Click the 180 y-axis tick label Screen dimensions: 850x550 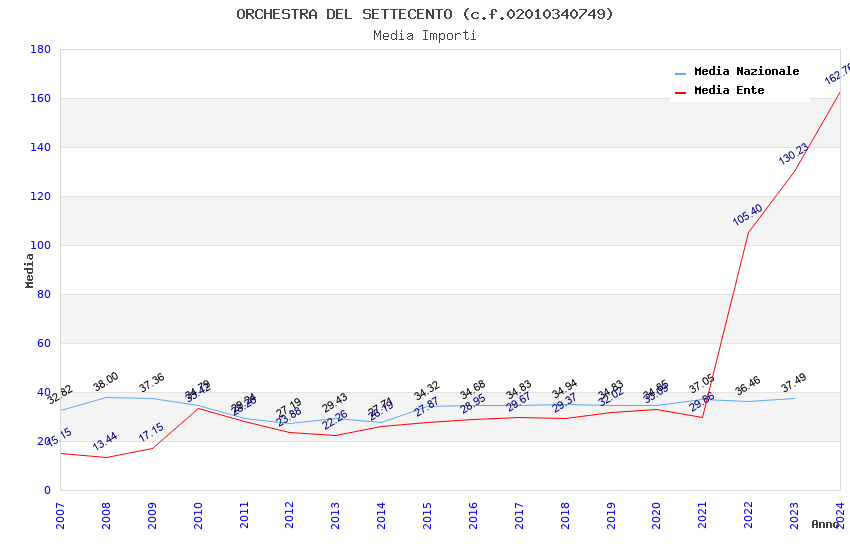pos(41,49)
